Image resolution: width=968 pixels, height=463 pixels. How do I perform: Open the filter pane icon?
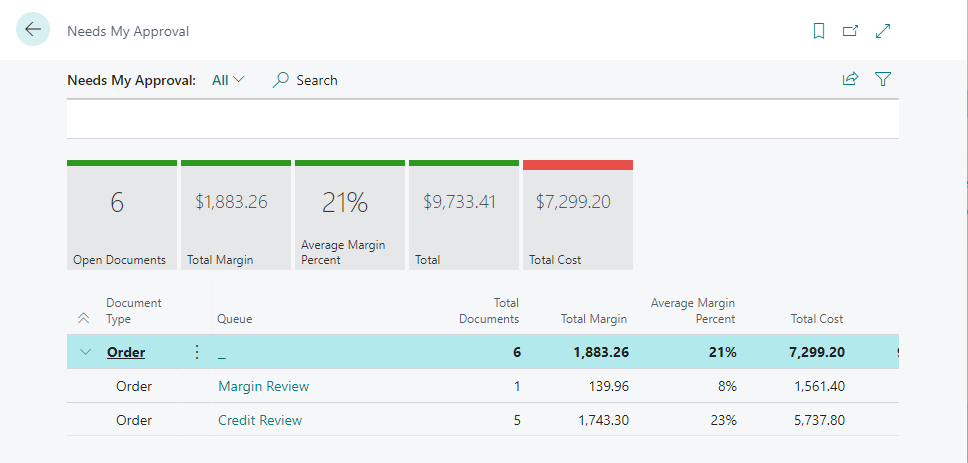pyautogui.click(x=883, y=79)
